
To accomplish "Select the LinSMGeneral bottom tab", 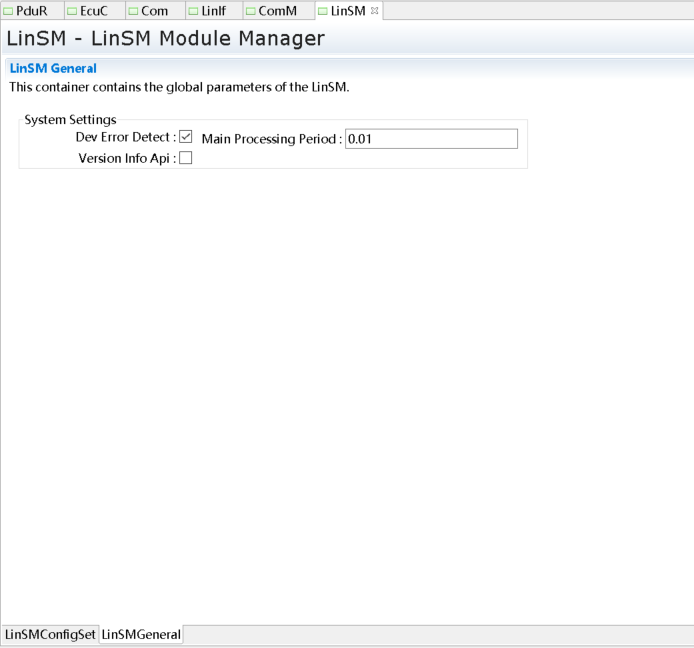I will pos(141,635).
